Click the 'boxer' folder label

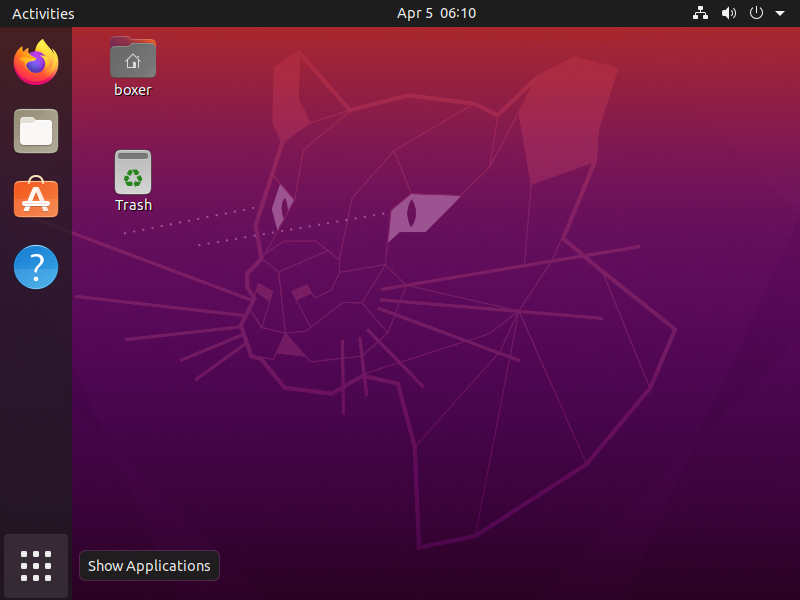tap(133, 90)
